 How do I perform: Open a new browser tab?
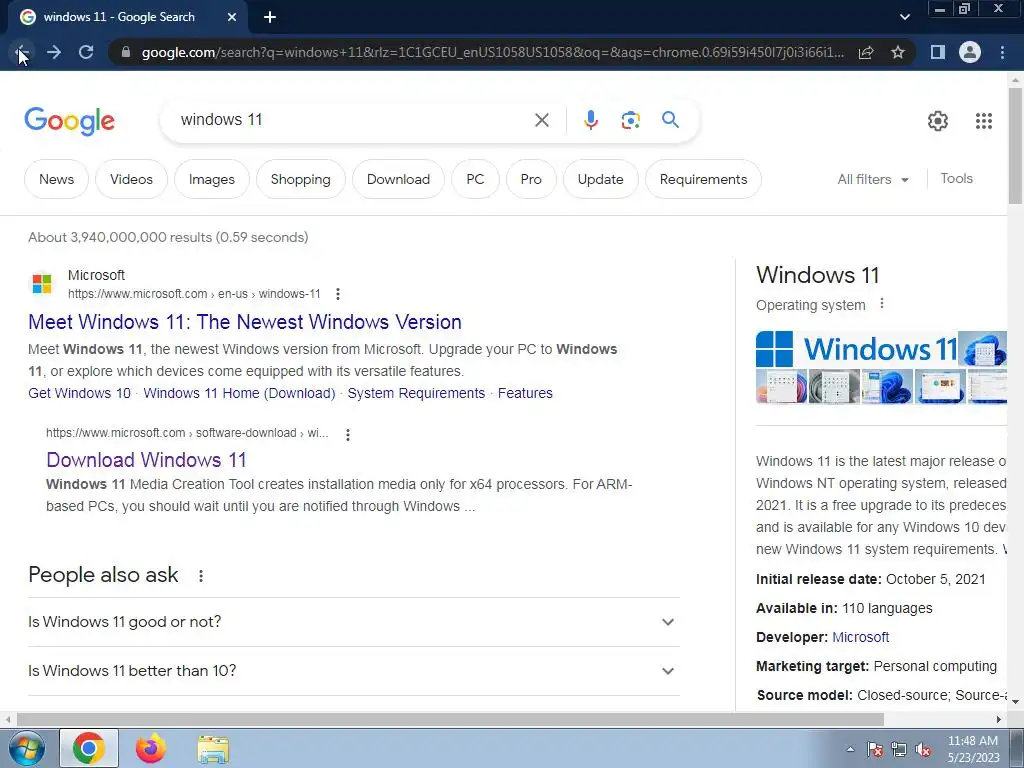coord(270,17)
